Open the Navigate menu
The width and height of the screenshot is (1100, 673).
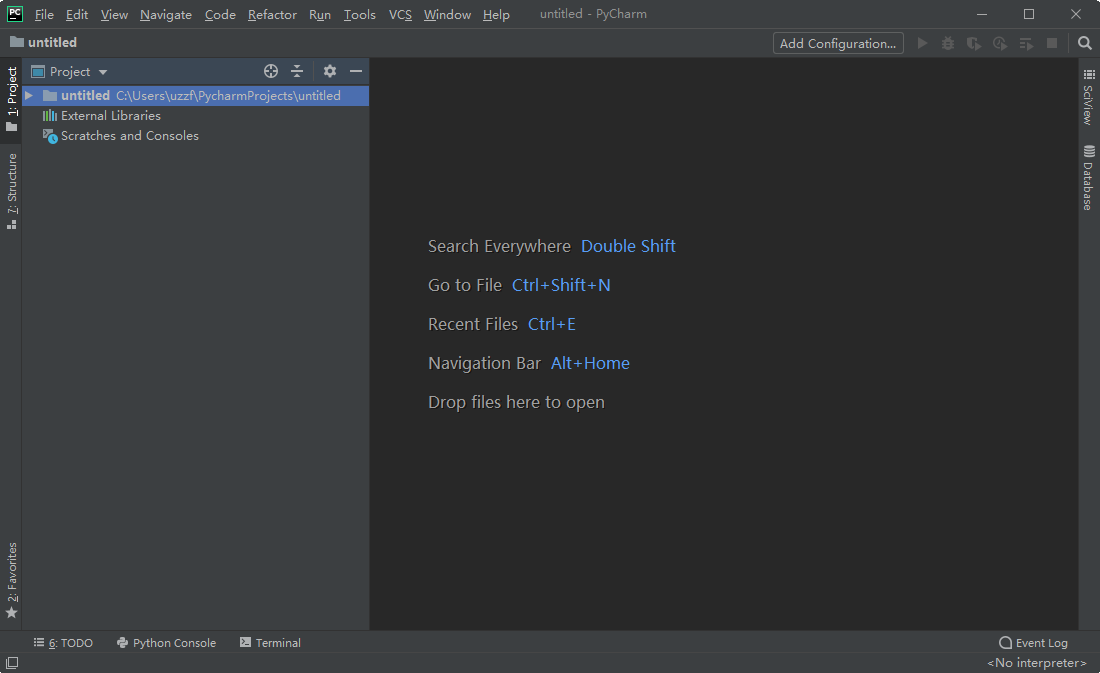coord(166,15)
